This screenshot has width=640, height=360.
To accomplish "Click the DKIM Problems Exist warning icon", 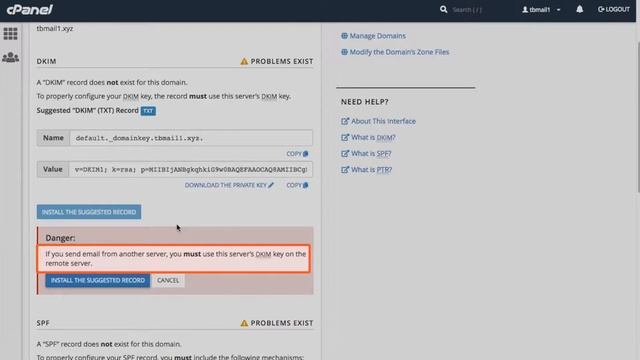I will pos(244,61).
